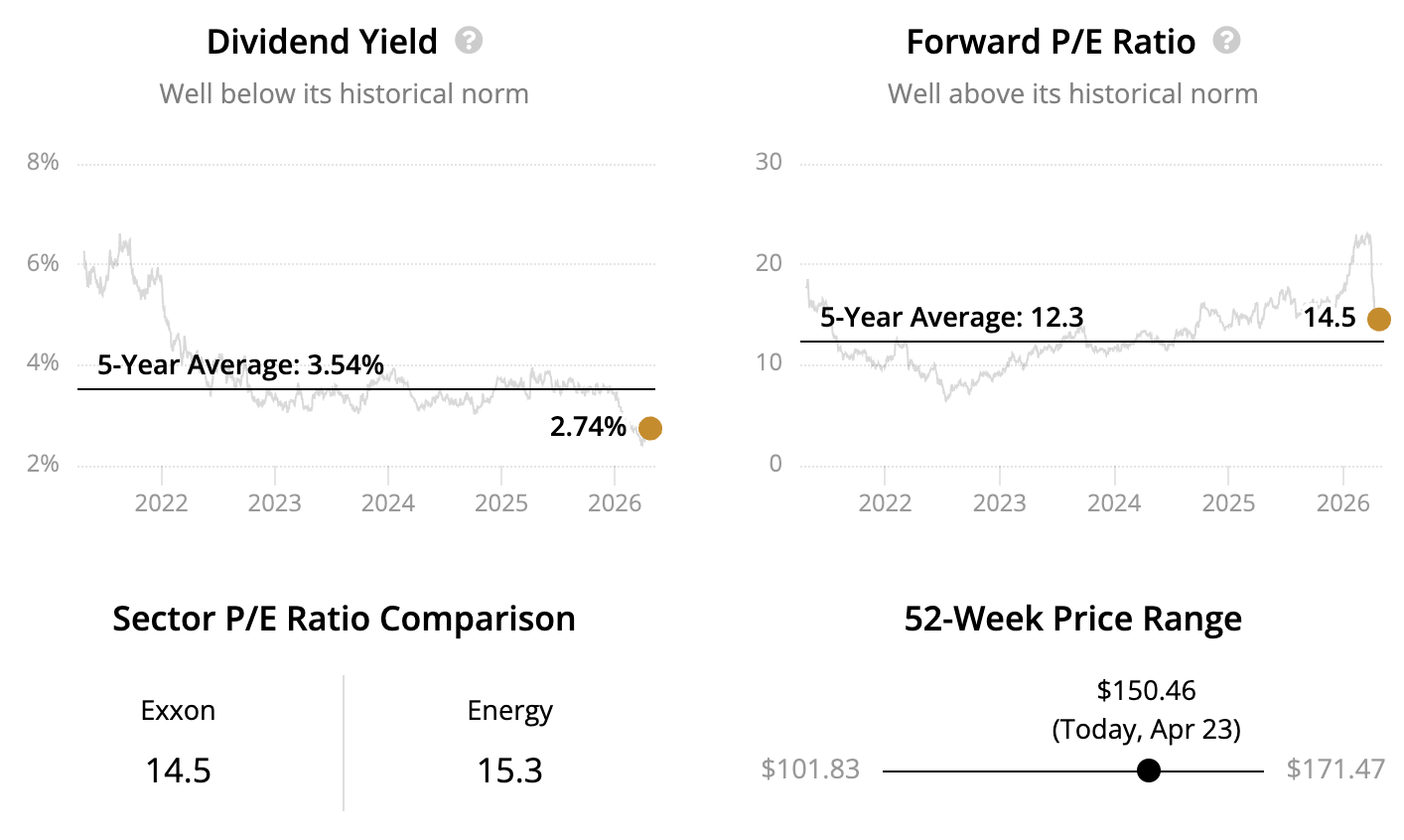The image size is (1404, 840).
Task: Click the 52-week low price $101.83
Action: [x=810, y=770]
